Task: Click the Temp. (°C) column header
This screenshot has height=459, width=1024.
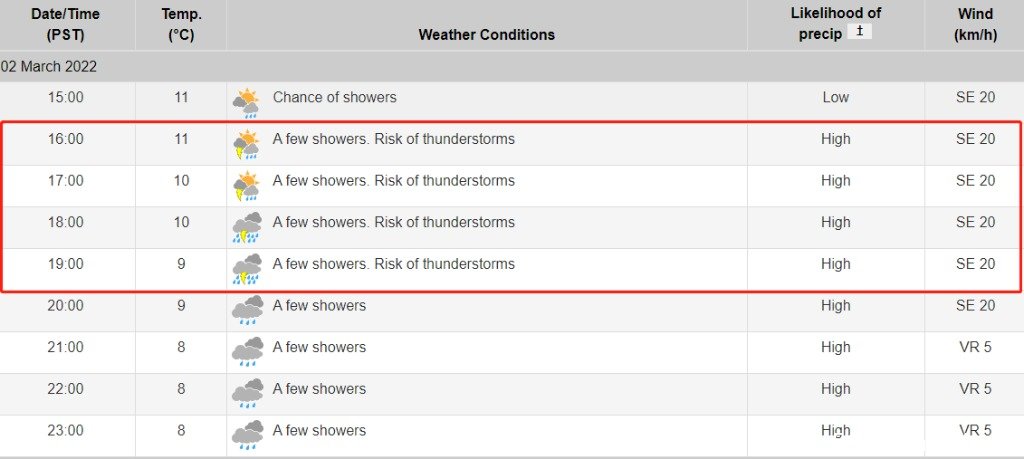Action: (x=181, y=24)
